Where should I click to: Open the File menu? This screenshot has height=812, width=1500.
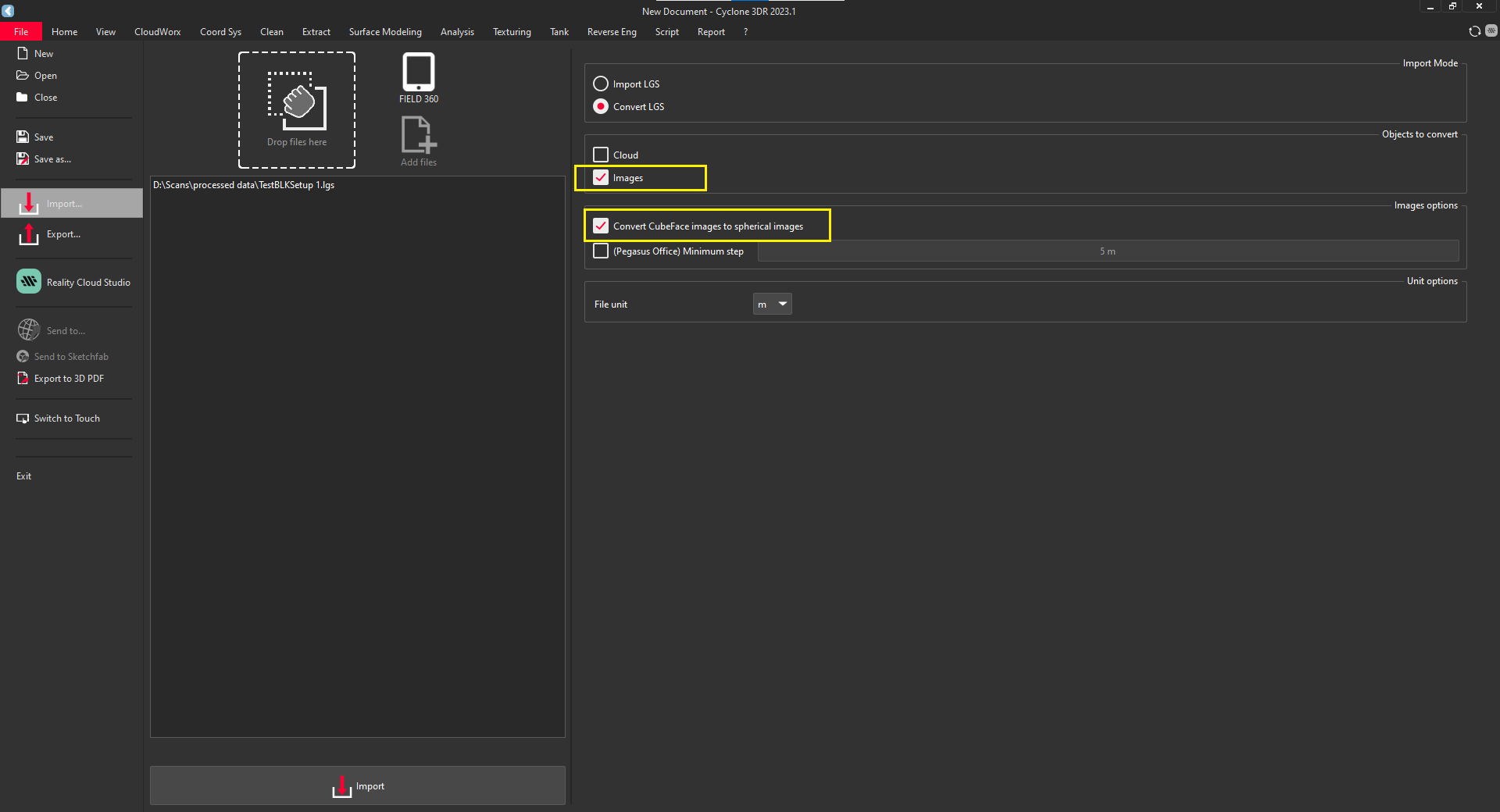click(x=21, y=32)
